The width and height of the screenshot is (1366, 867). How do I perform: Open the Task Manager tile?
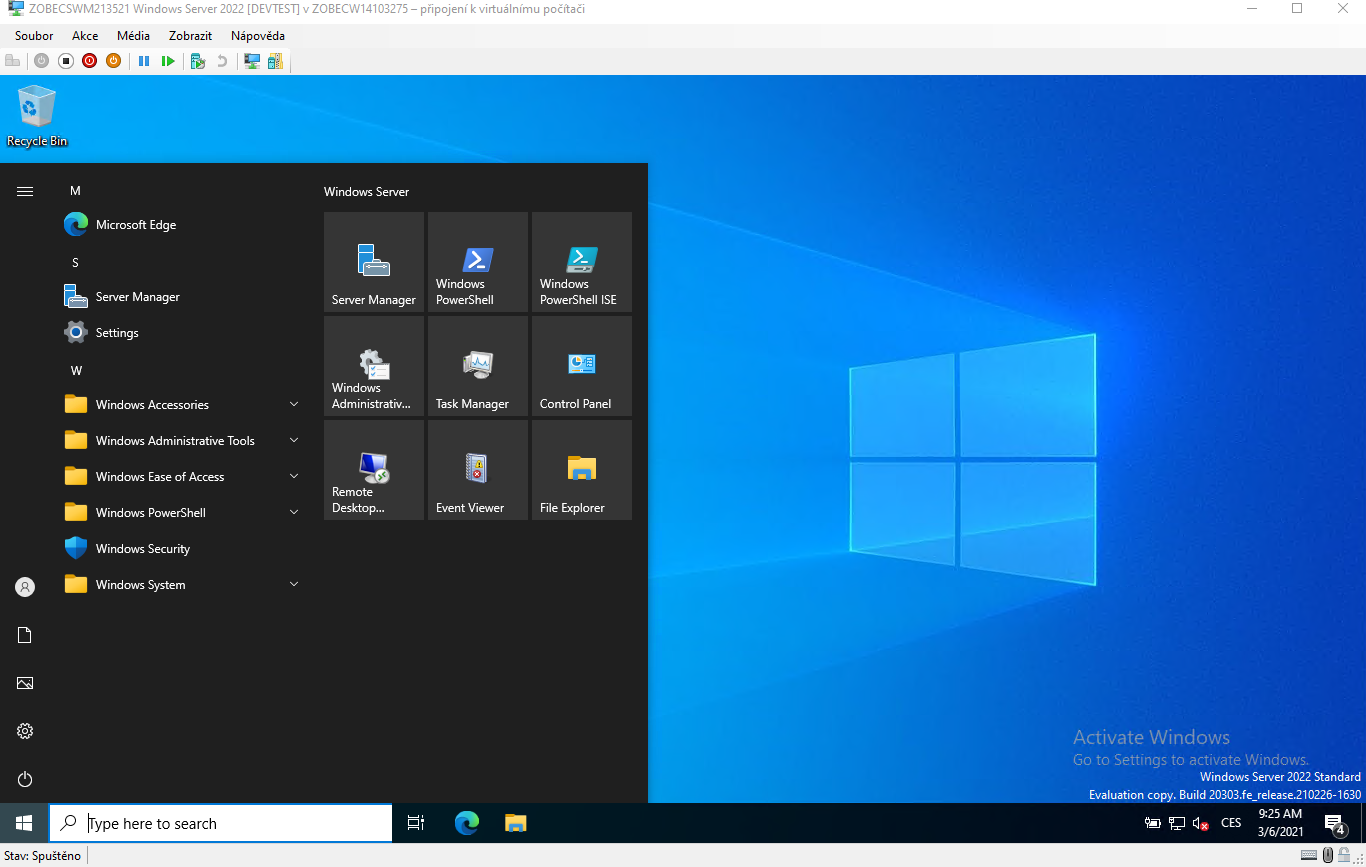[478, 366]
